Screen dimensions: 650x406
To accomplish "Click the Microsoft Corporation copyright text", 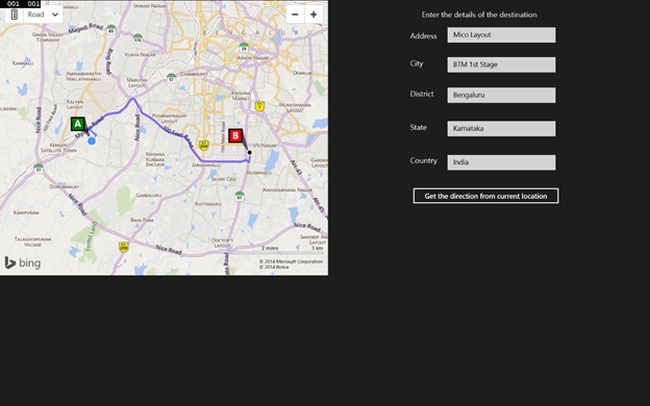I will click(x=291, y=262).
